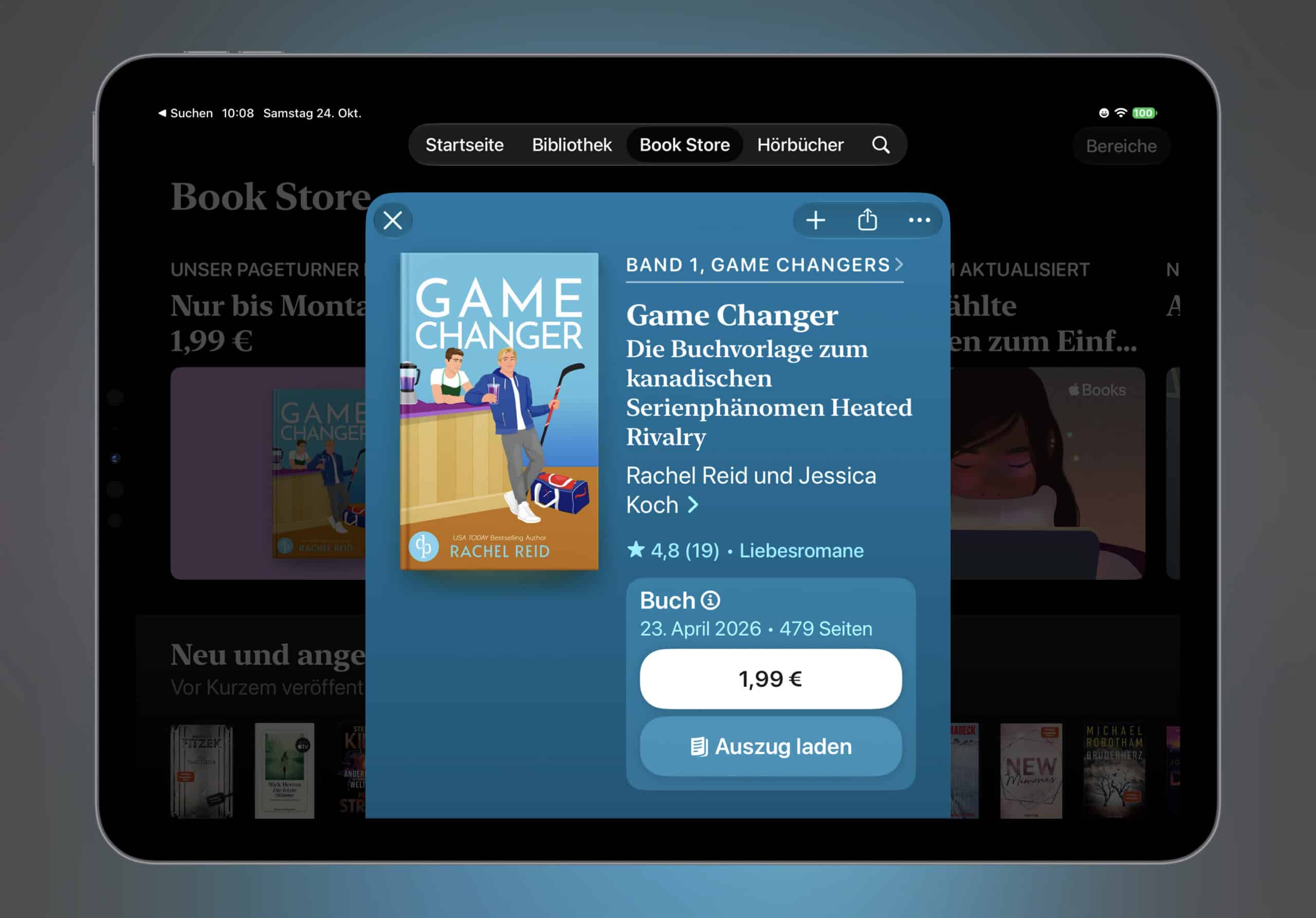Open the Liebesromane genre link
This screenshot has height=918, width=1316.
(801, 550)
